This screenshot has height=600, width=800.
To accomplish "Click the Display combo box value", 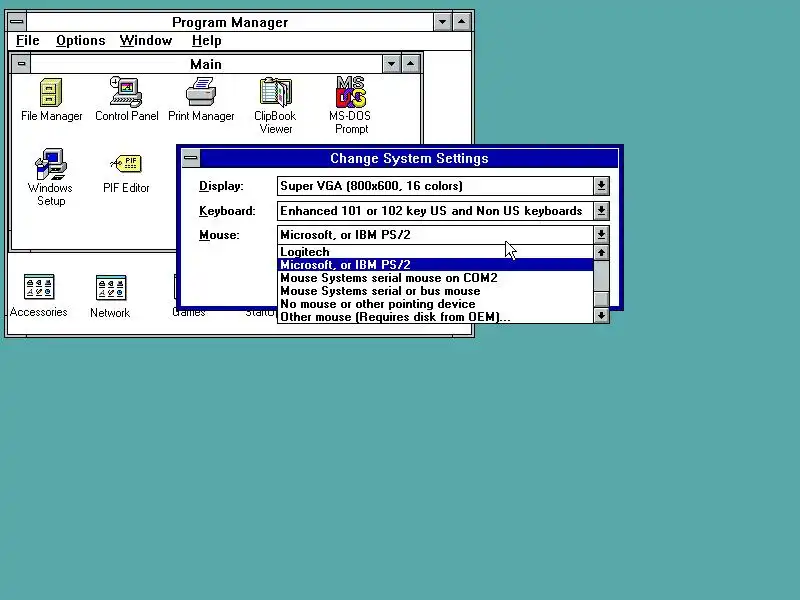I will pos(435,186).
